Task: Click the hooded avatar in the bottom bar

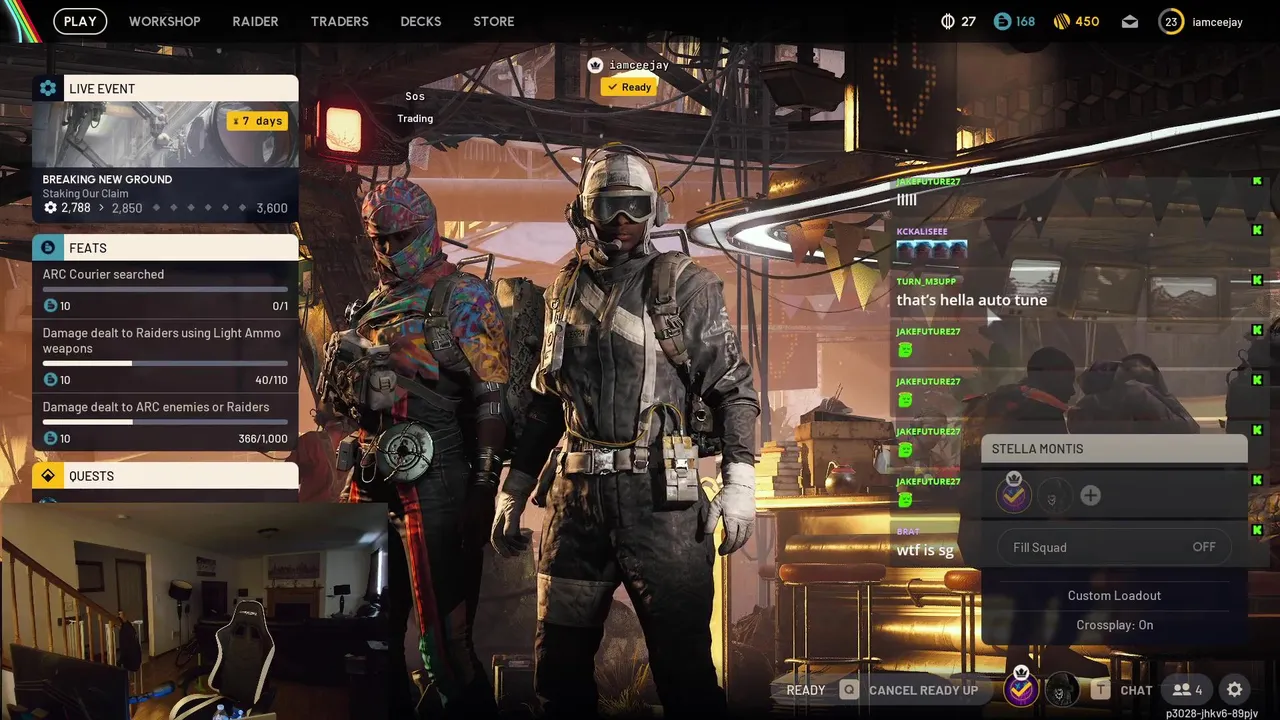Action: [1062, 689]
